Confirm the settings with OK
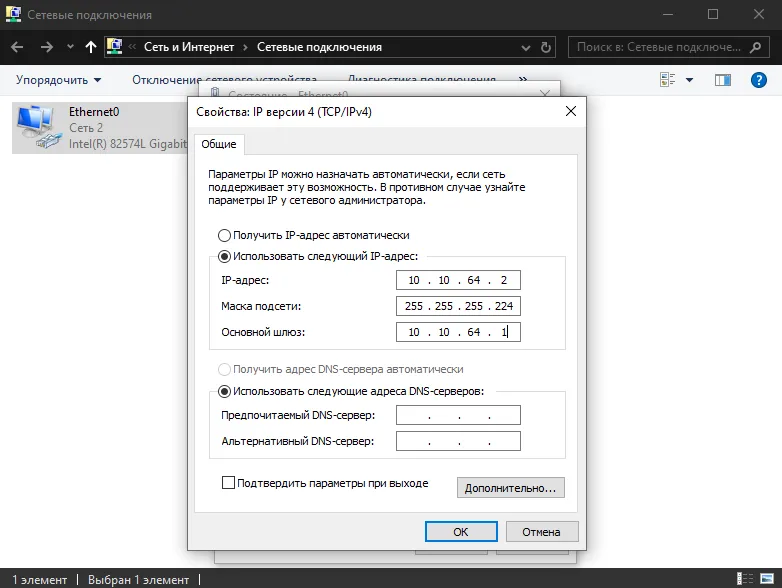 (461, 532)
